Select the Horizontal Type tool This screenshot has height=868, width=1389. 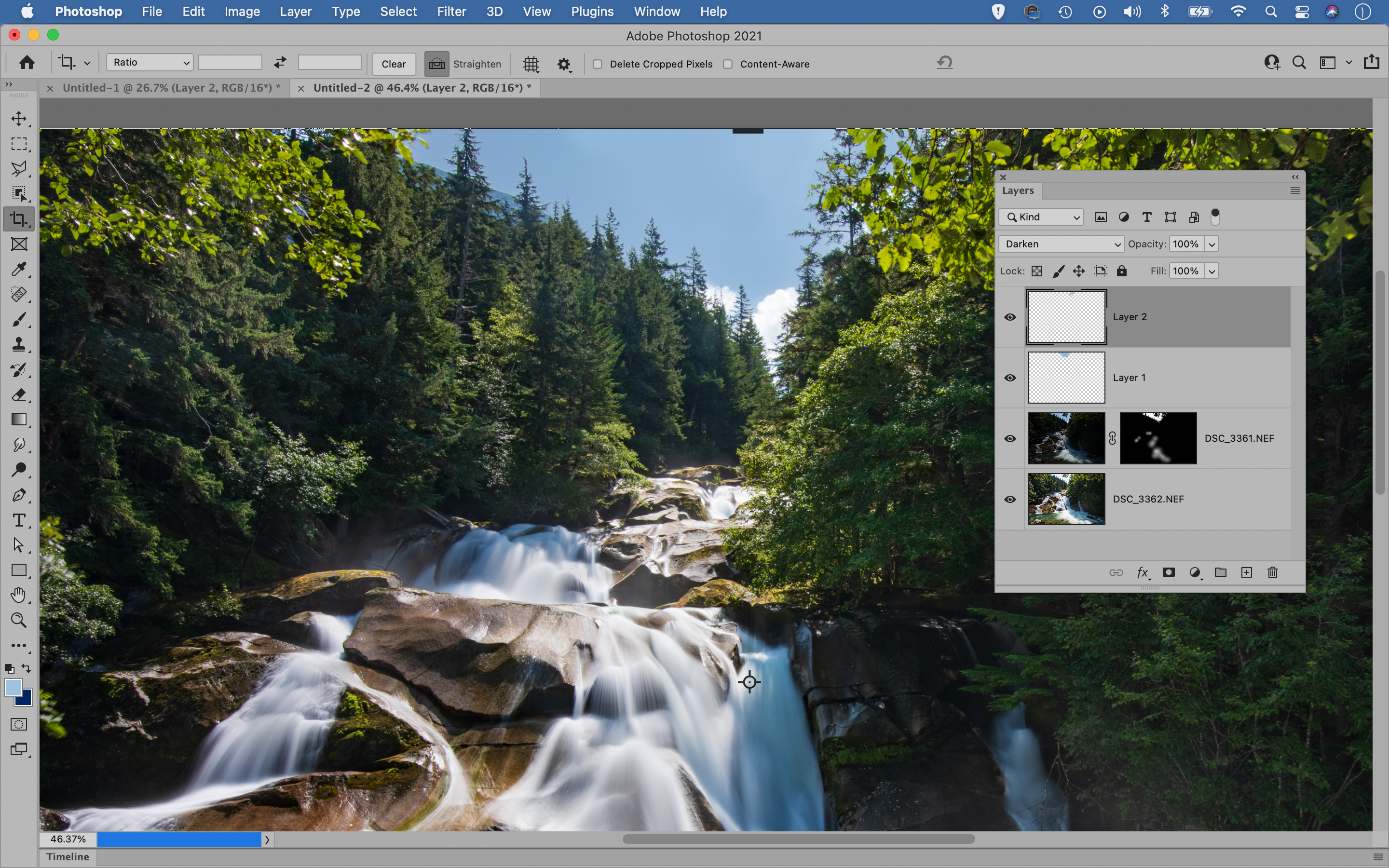(19, 520)
